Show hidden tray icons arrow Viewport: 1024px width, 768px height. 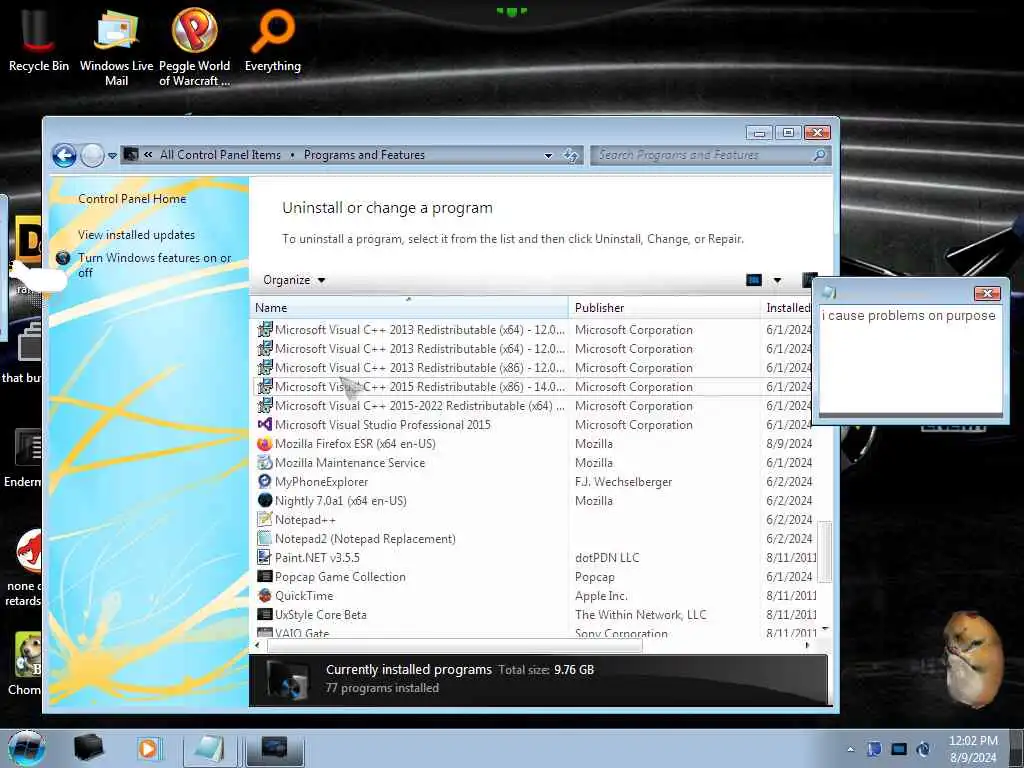click(850, 749)
